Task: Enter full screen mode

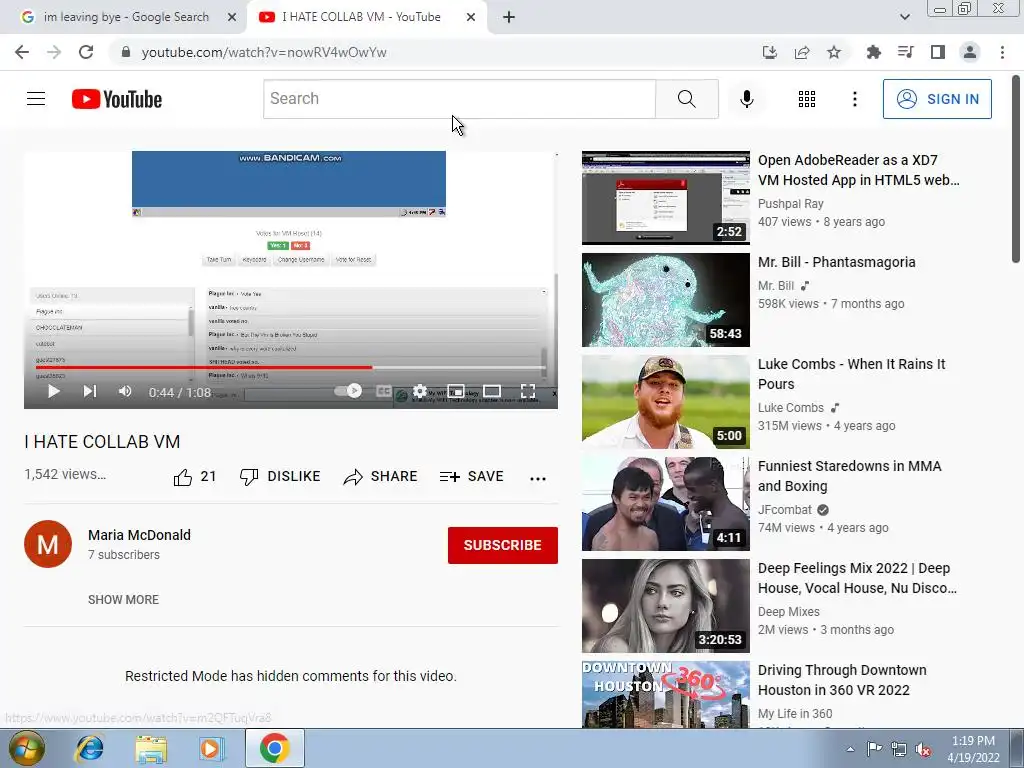Action: pos(528,391)
